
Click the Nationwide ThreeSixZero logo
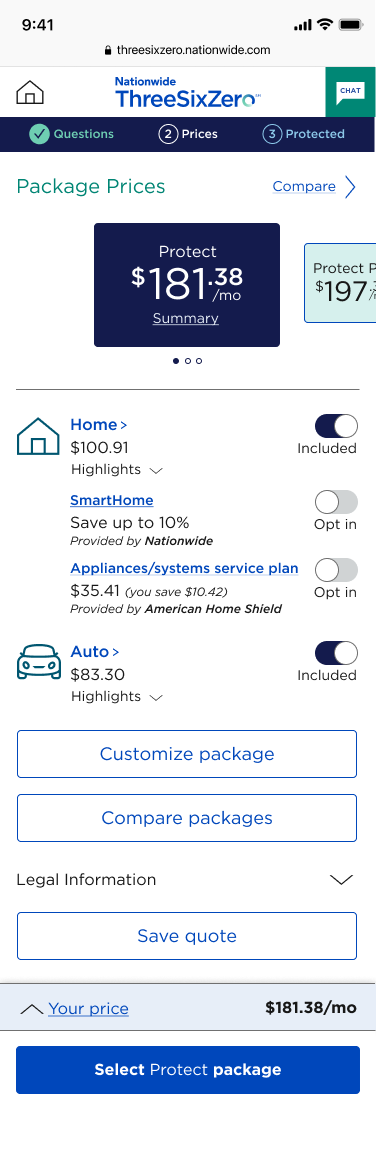coord(187,92)
